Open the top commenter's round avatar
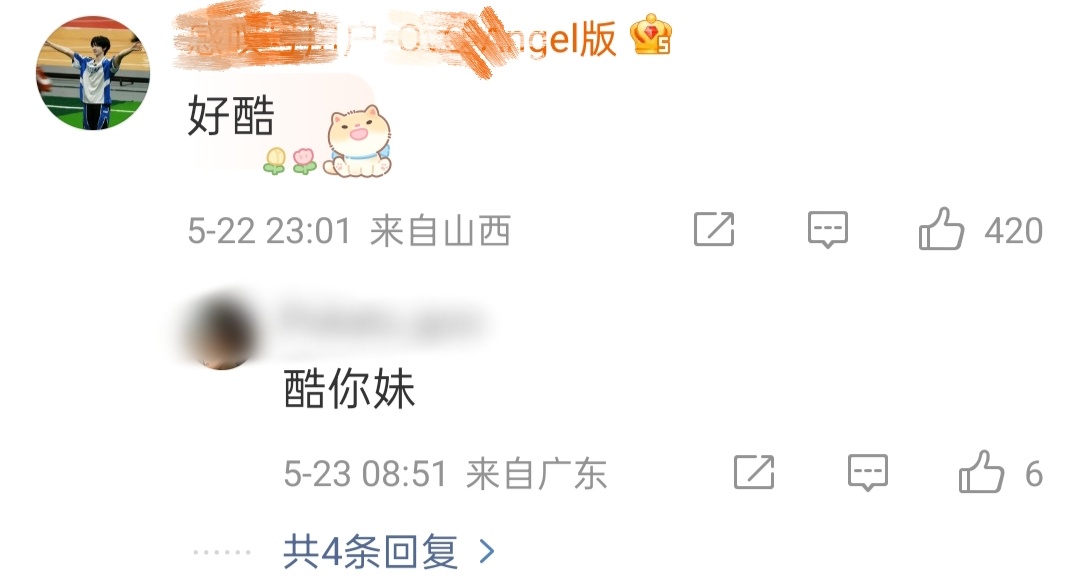1080x578 pixels. [93, 73]
